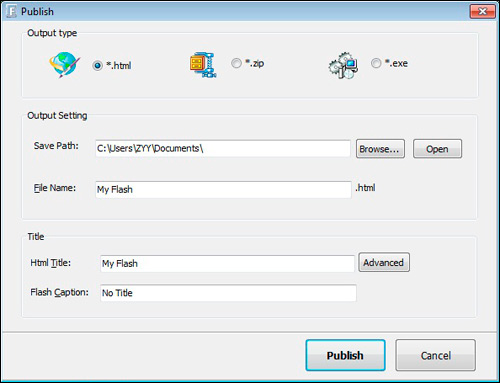This screenshot has height=383, width=500.
Task: Click the .html extension label
Action: 365,188
